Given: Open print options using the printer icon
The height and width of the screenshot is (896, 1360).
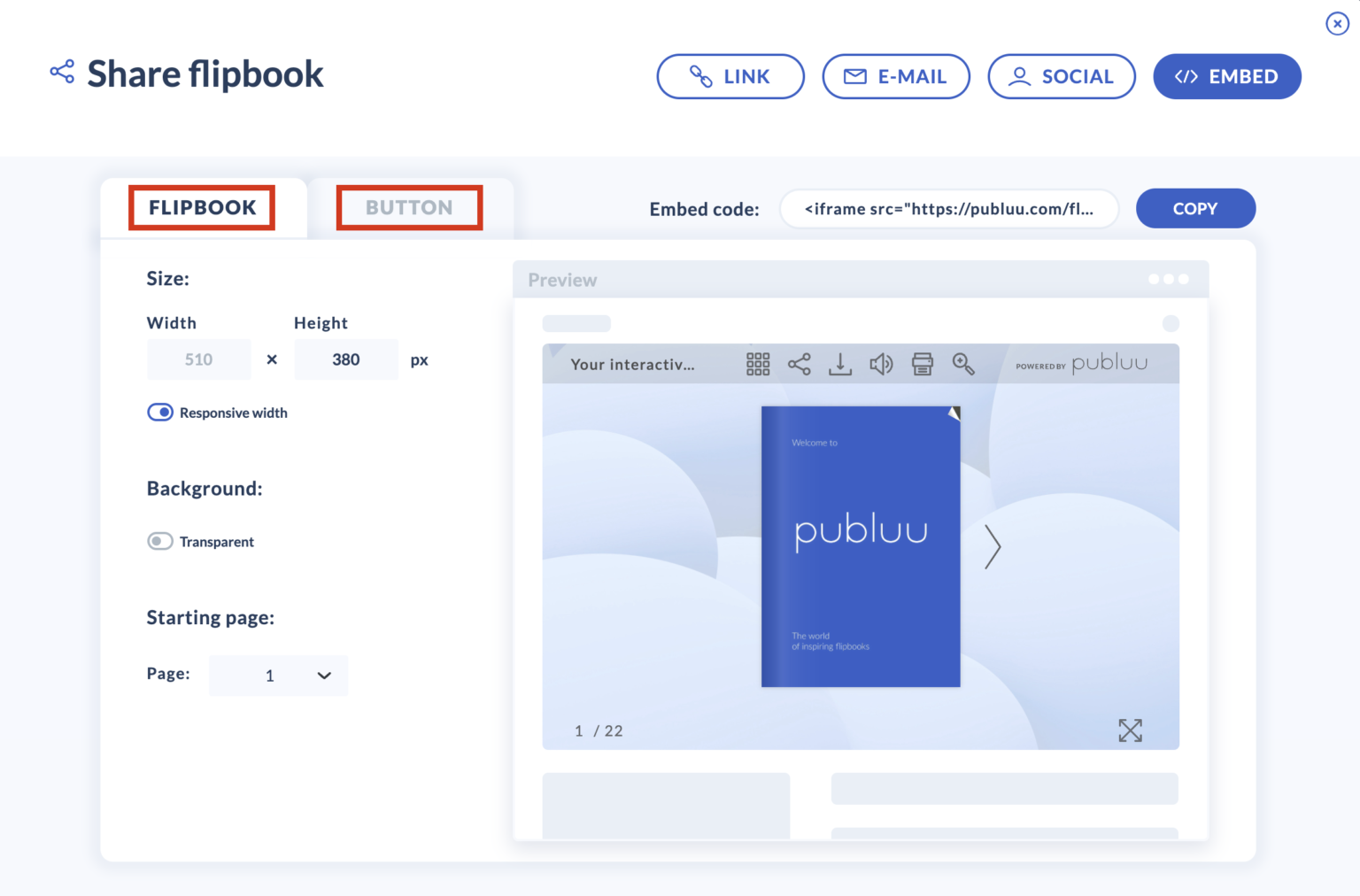Looking at the screenshot, I should pyautogui.click(x=922, y=364).
